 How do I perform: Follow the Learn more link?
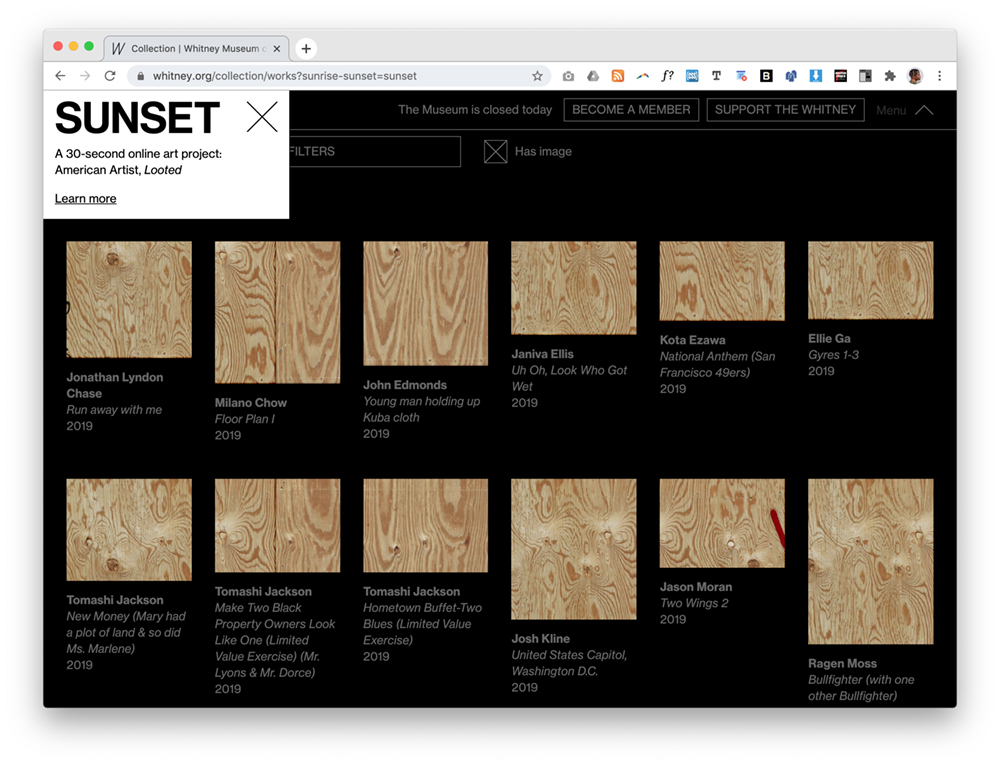pyautogui.click(x=85, y=199)
